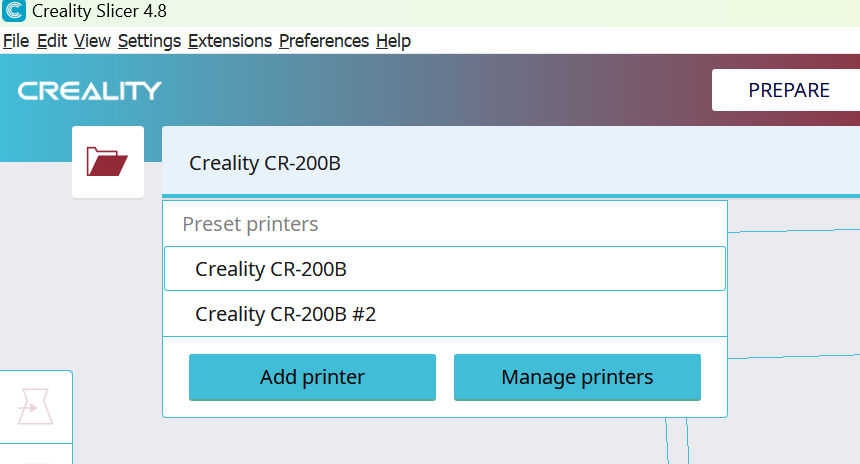Collapse the Creality CR-200B printer selector
Screen dimensions: 860x464
pos(511,162)
